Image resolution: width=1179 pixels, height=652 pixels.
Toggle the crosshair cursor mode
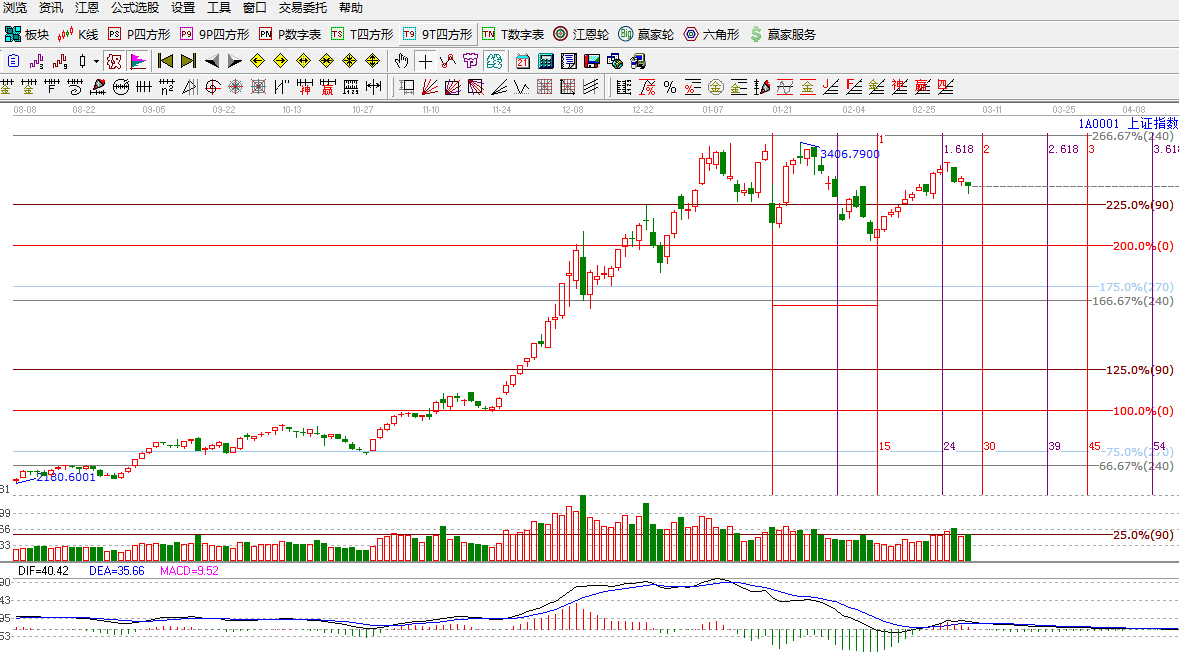tap(425, 61)
